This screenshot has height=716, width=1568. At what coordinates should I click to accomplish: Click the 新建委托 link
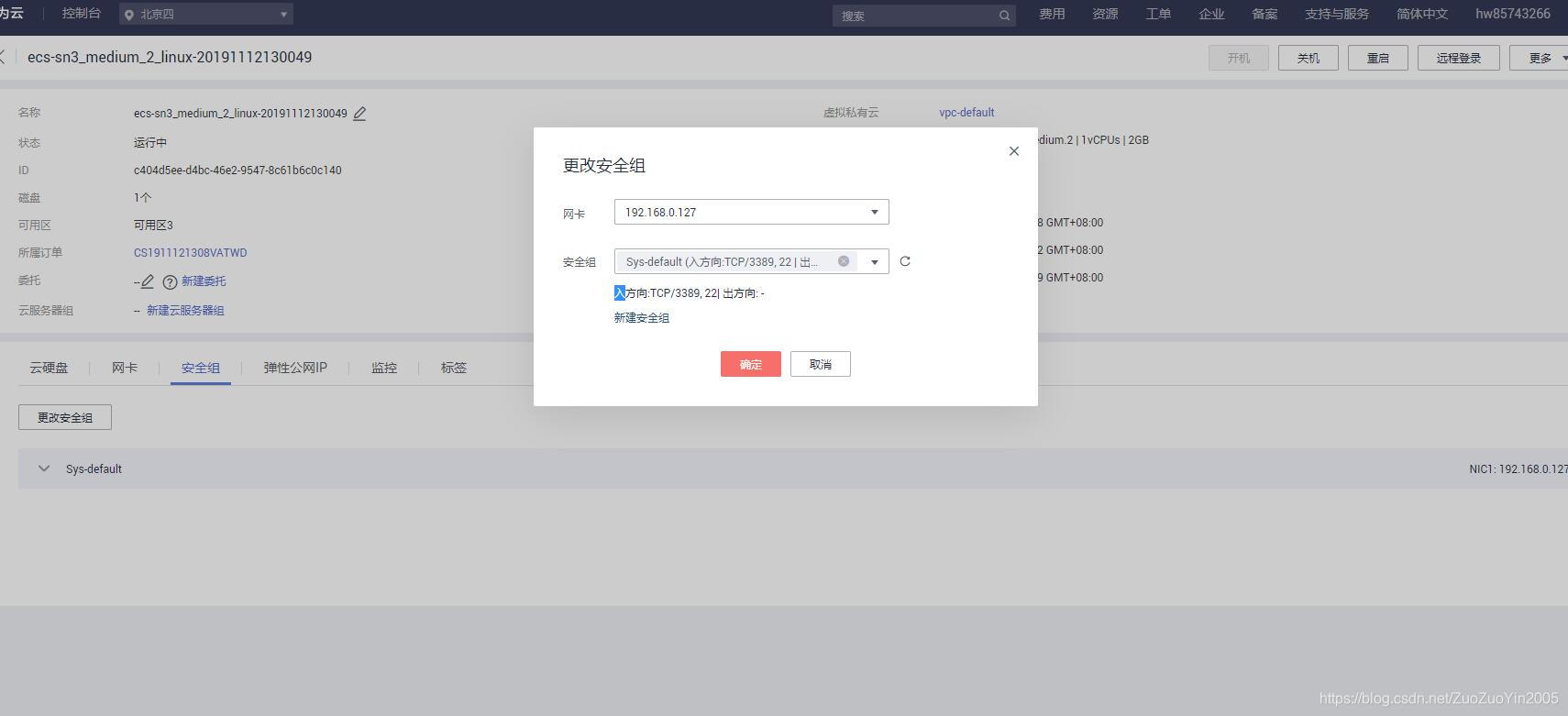204,281
